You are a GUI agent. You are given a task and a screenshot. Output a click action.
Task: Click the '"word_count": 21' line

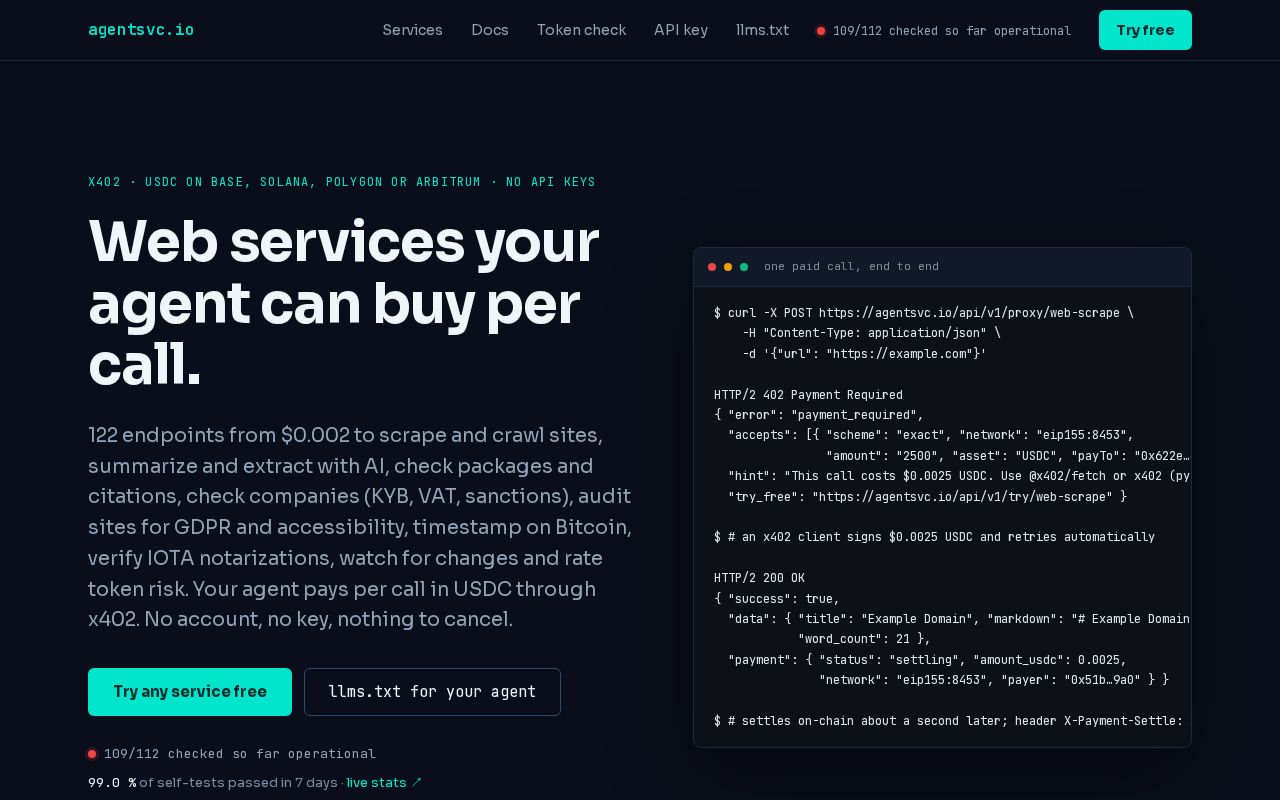pos(864,639)
